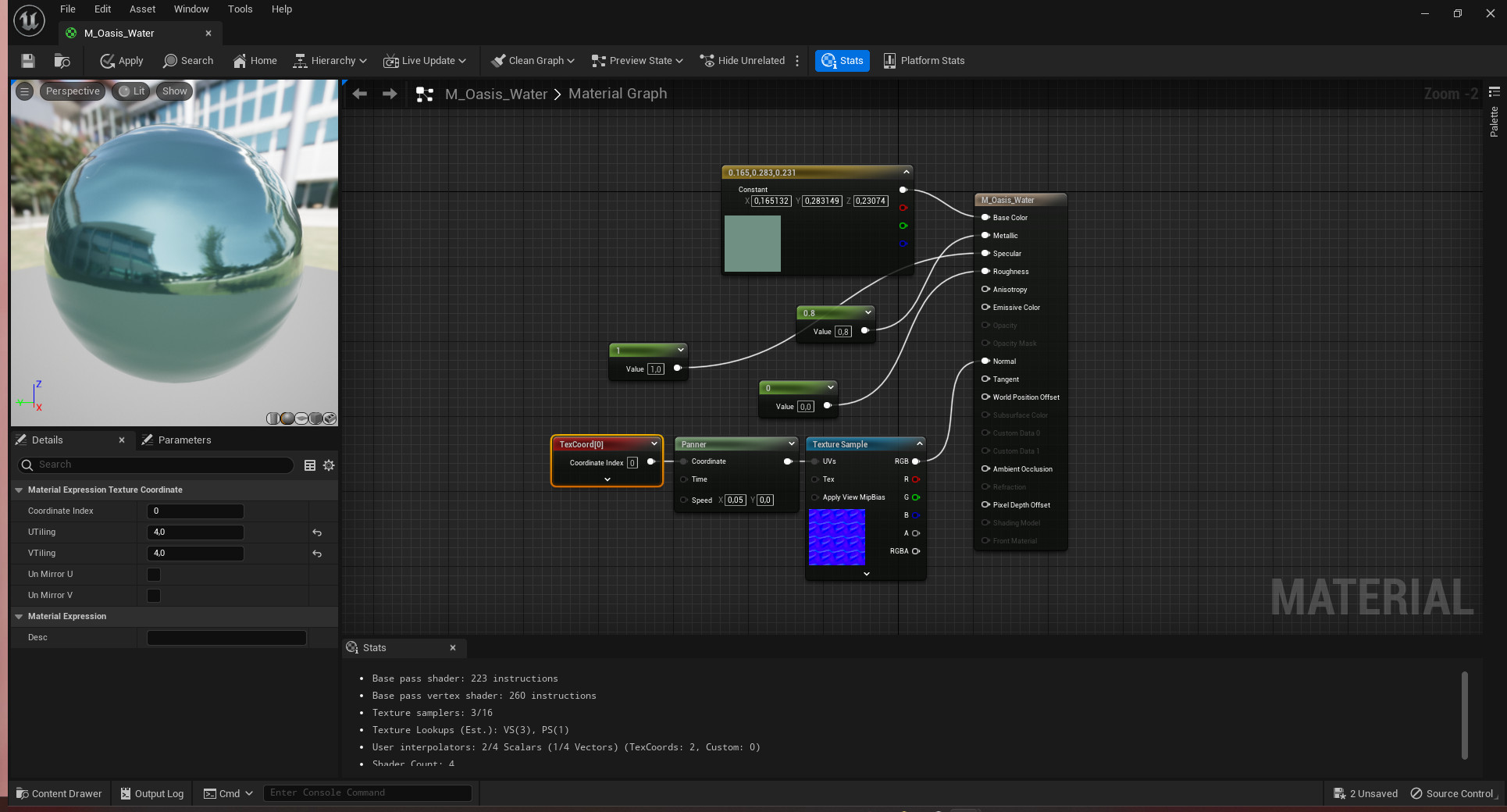Open the viewport hamburger options menu

(x=25, y=91)
